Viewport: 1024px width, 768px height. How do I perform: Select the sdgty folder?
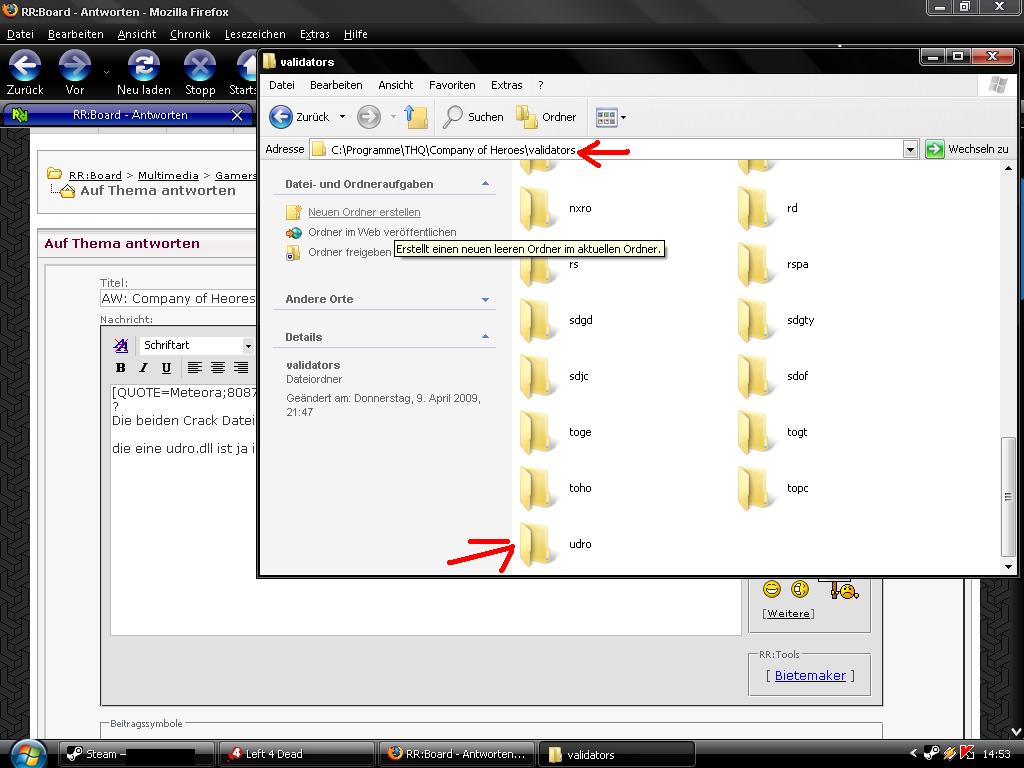click(776, 320)
